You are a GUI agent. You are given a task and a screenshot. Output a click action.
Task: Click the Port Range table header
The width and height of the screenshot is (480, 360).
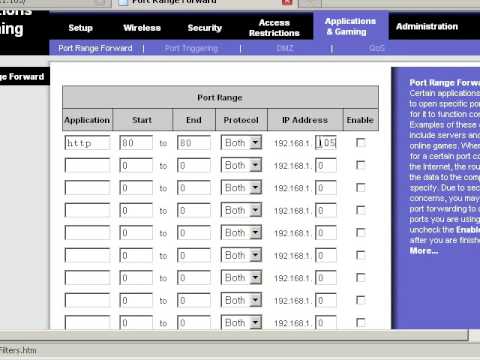(220, 97)
